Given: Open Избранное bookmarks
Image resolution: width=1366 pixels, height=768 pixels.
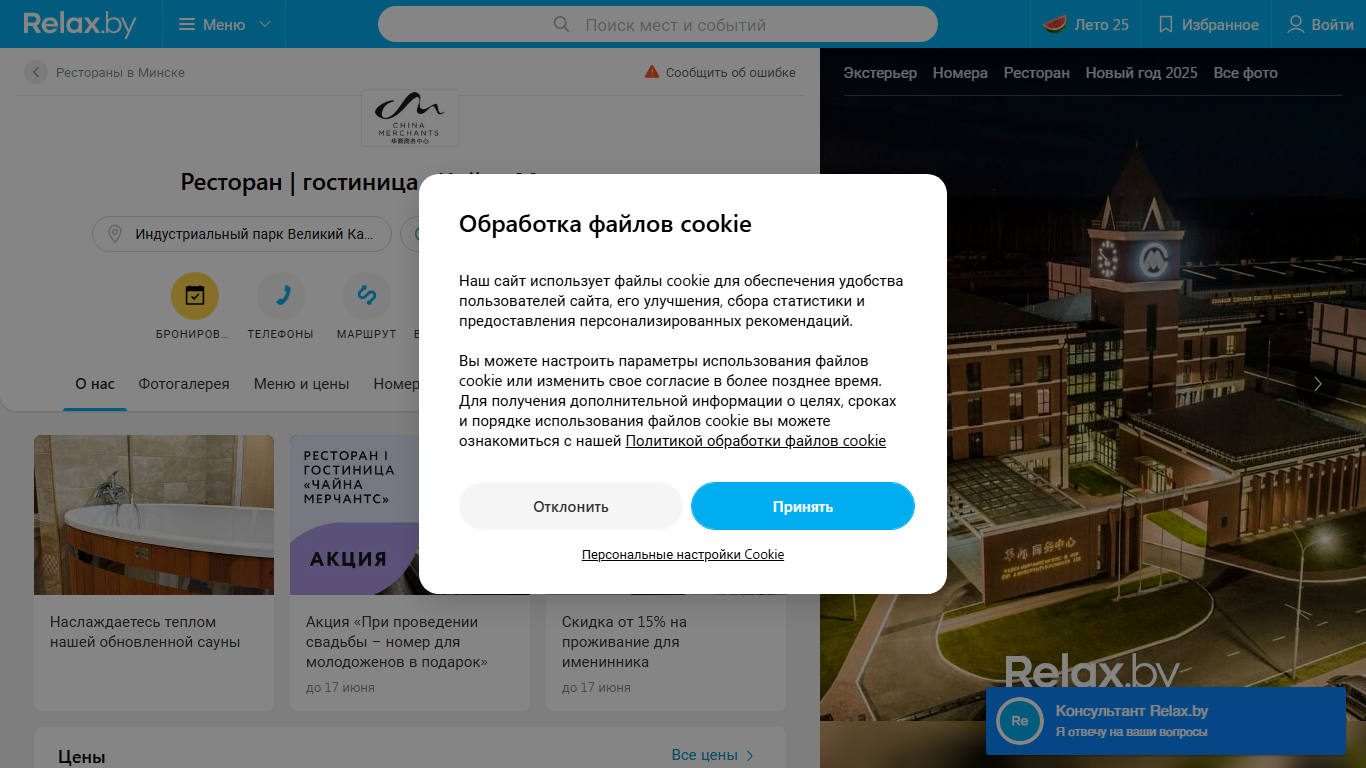Looking at the screenshot, I should [x=1208, y=24].
